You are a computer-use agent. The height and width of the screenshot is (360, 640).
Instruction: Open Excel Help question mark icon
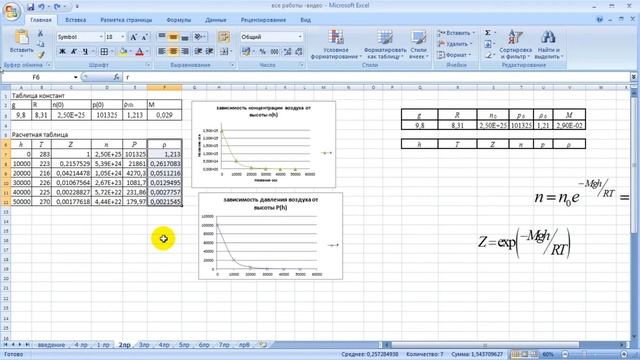[x=600, y=20]
